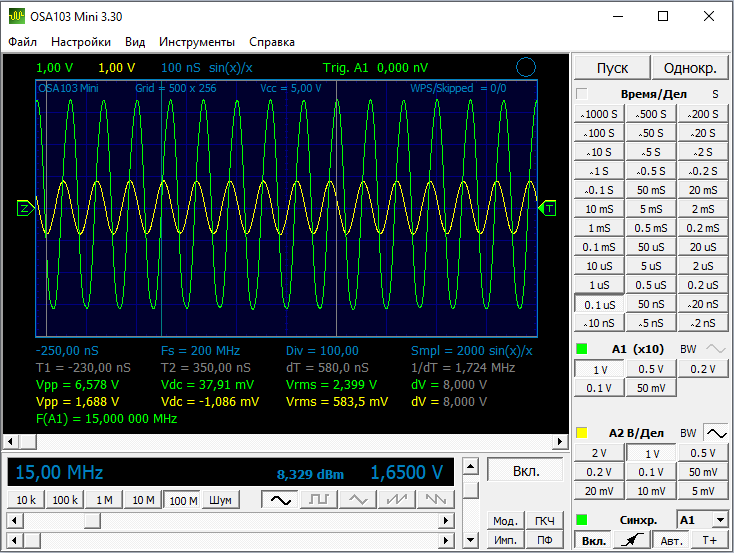Select the reverse sawtooth waveform icon

click(x=435, y=499)
